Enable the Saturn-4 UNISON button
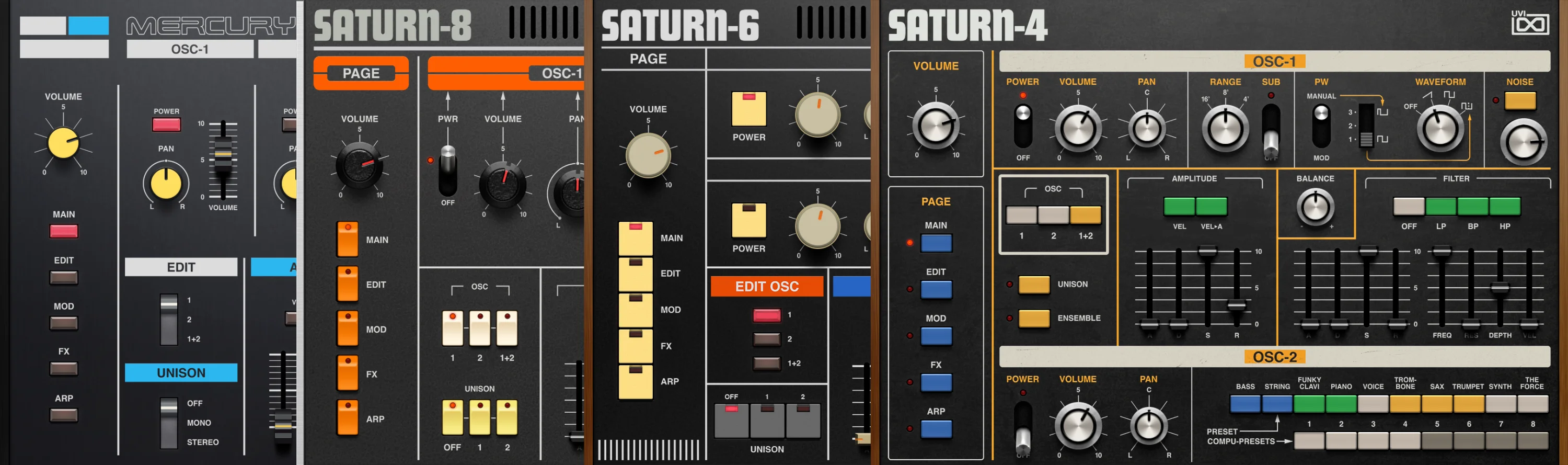This screenshot has width=1568, height=465. point(1034,285)
